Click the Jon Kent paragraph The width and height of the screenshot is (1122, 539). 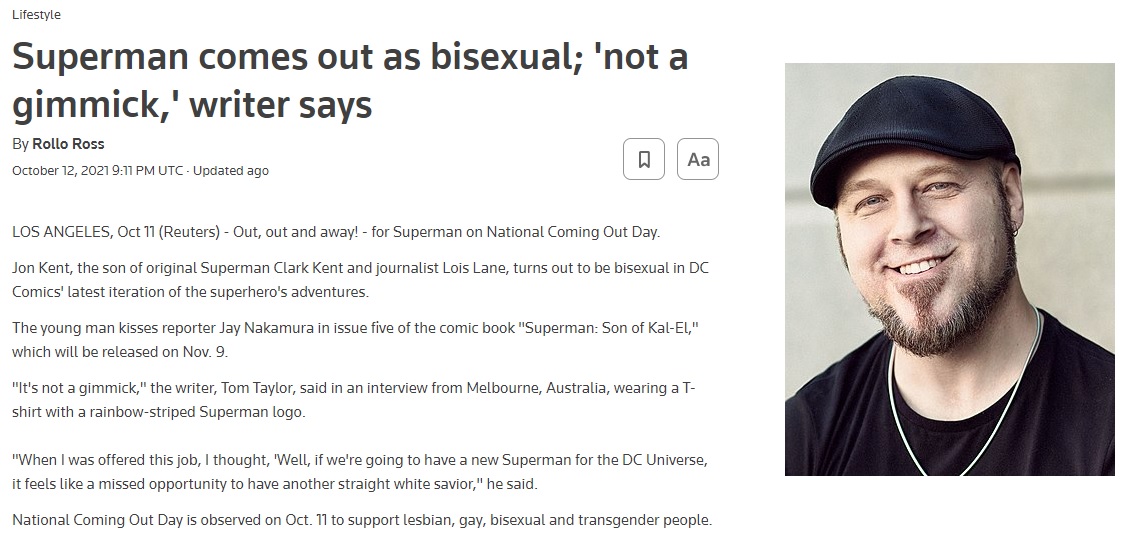360,280
